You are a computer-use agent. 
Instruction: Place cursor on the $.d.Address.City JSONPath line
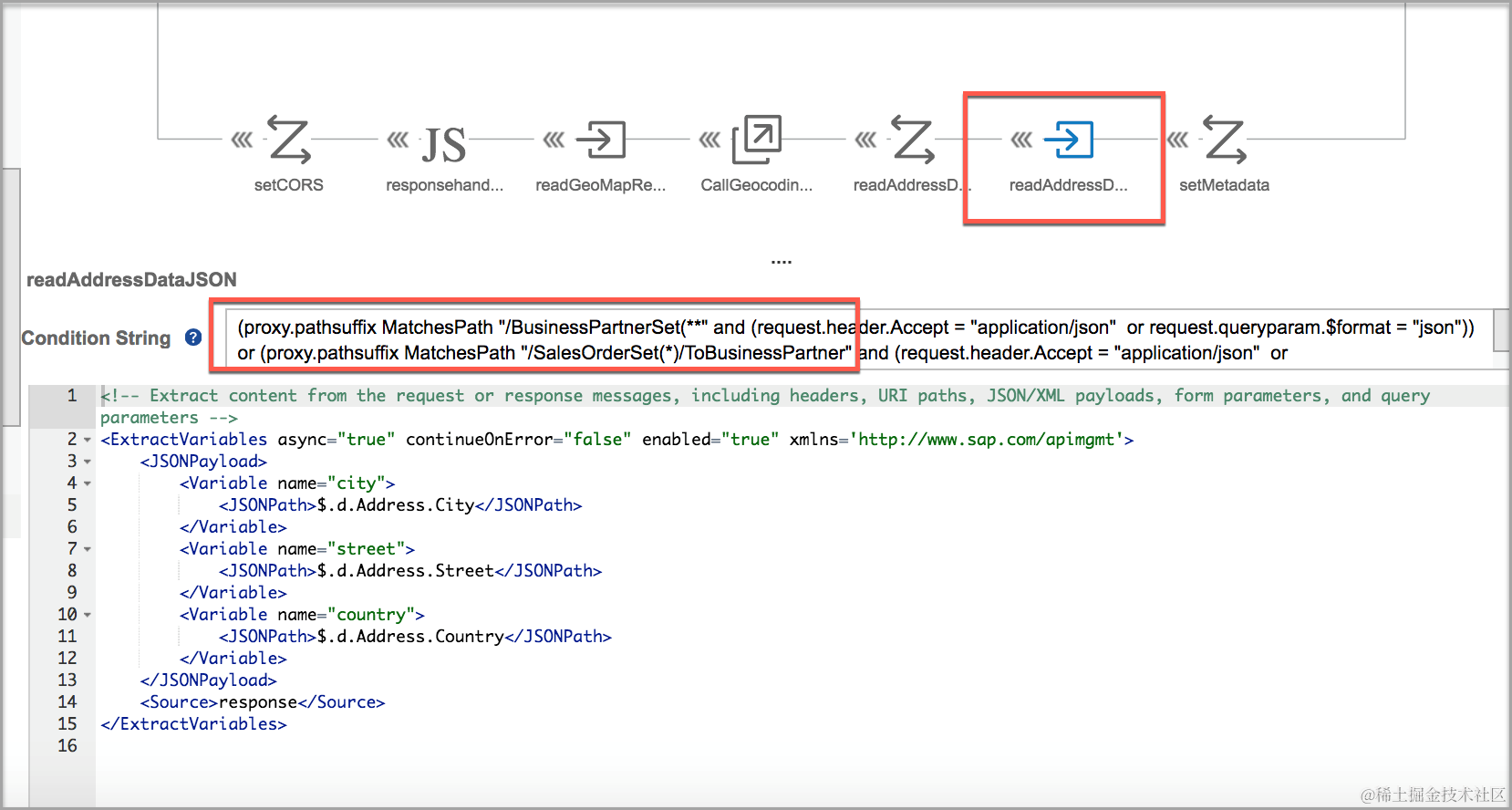[x=400, y=505]
